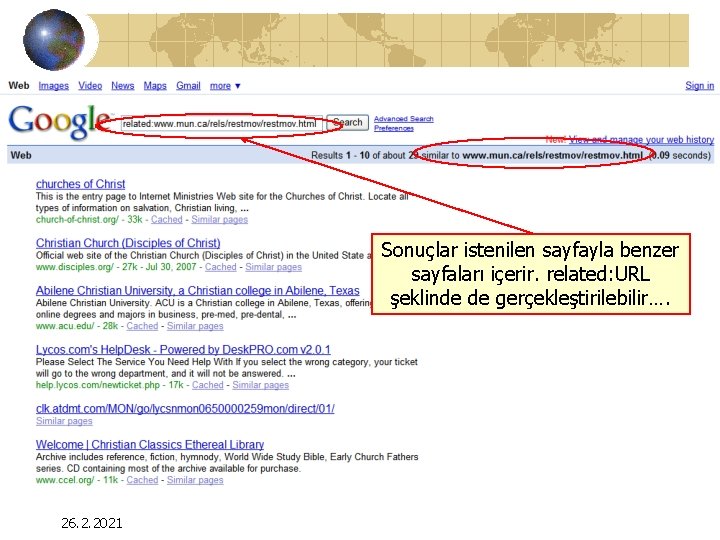Image resolution: width=720 pixels, height=540 pixels.
Task: Open the Gmail link
Action: coord(188,85)
